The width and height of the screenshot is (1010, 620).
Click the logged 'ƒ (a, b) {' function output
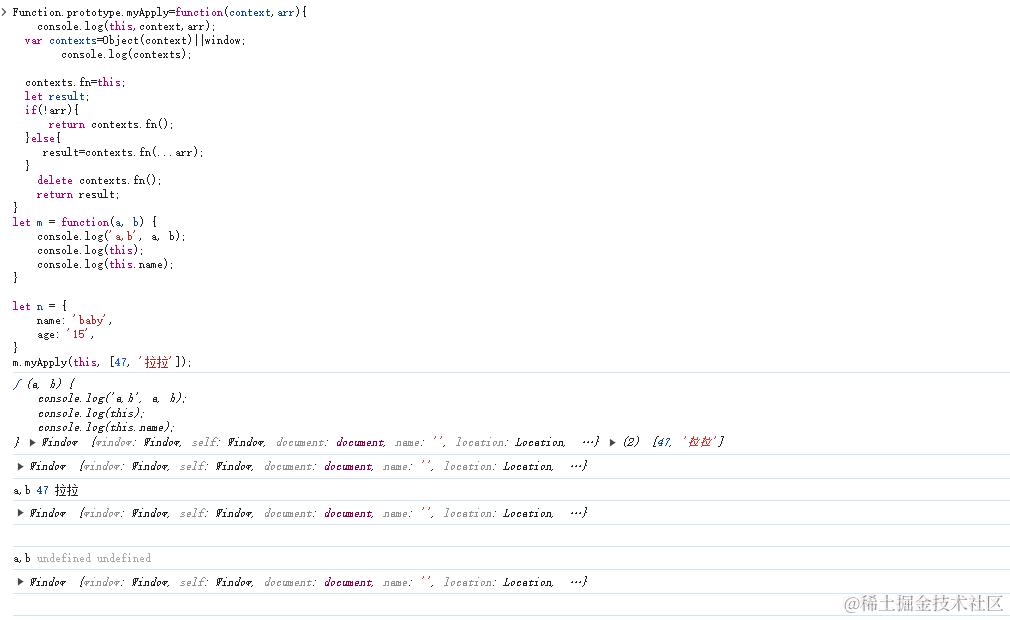tap(38, 384)
